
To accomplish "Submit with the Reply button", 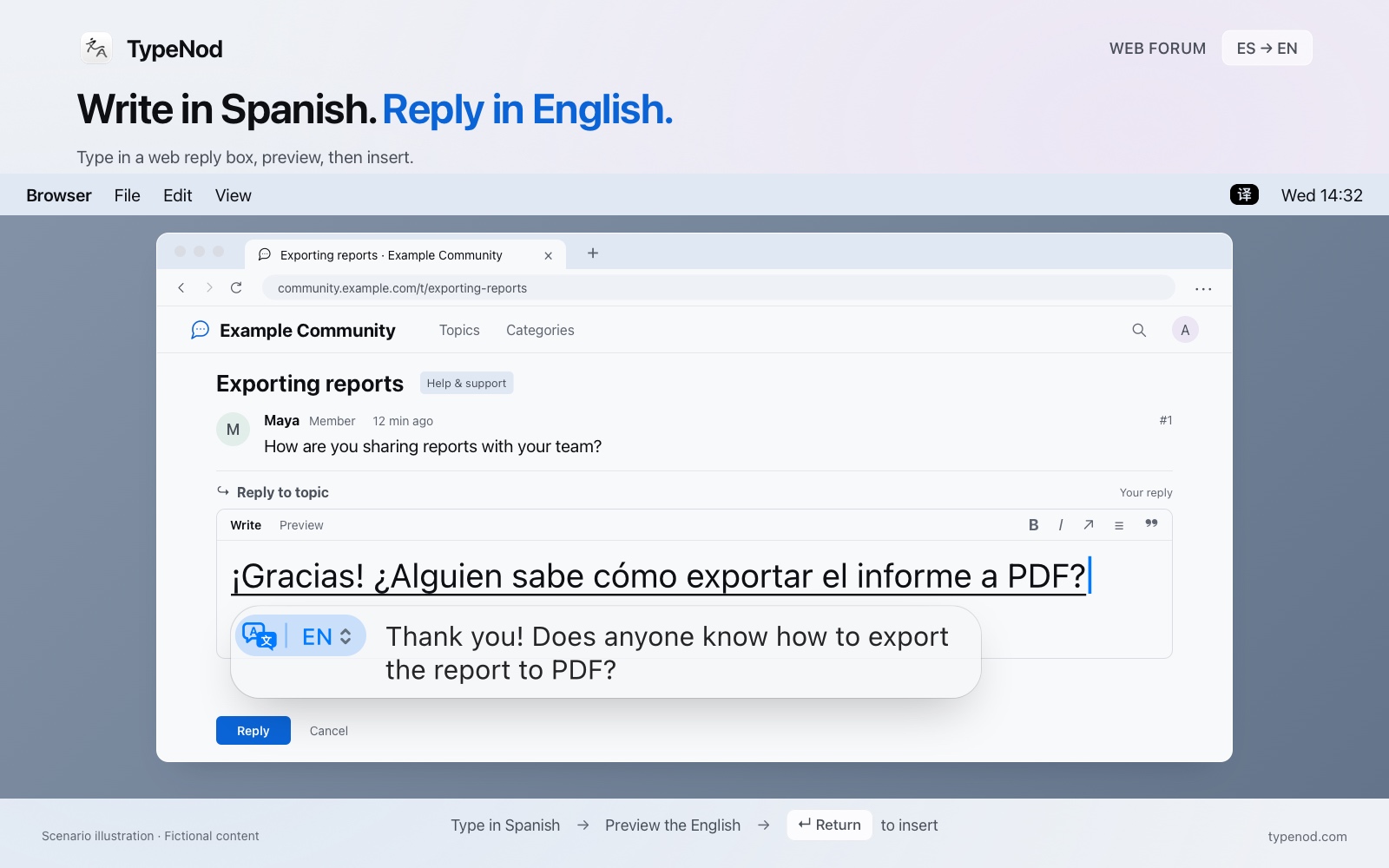I will pos(253,731).
